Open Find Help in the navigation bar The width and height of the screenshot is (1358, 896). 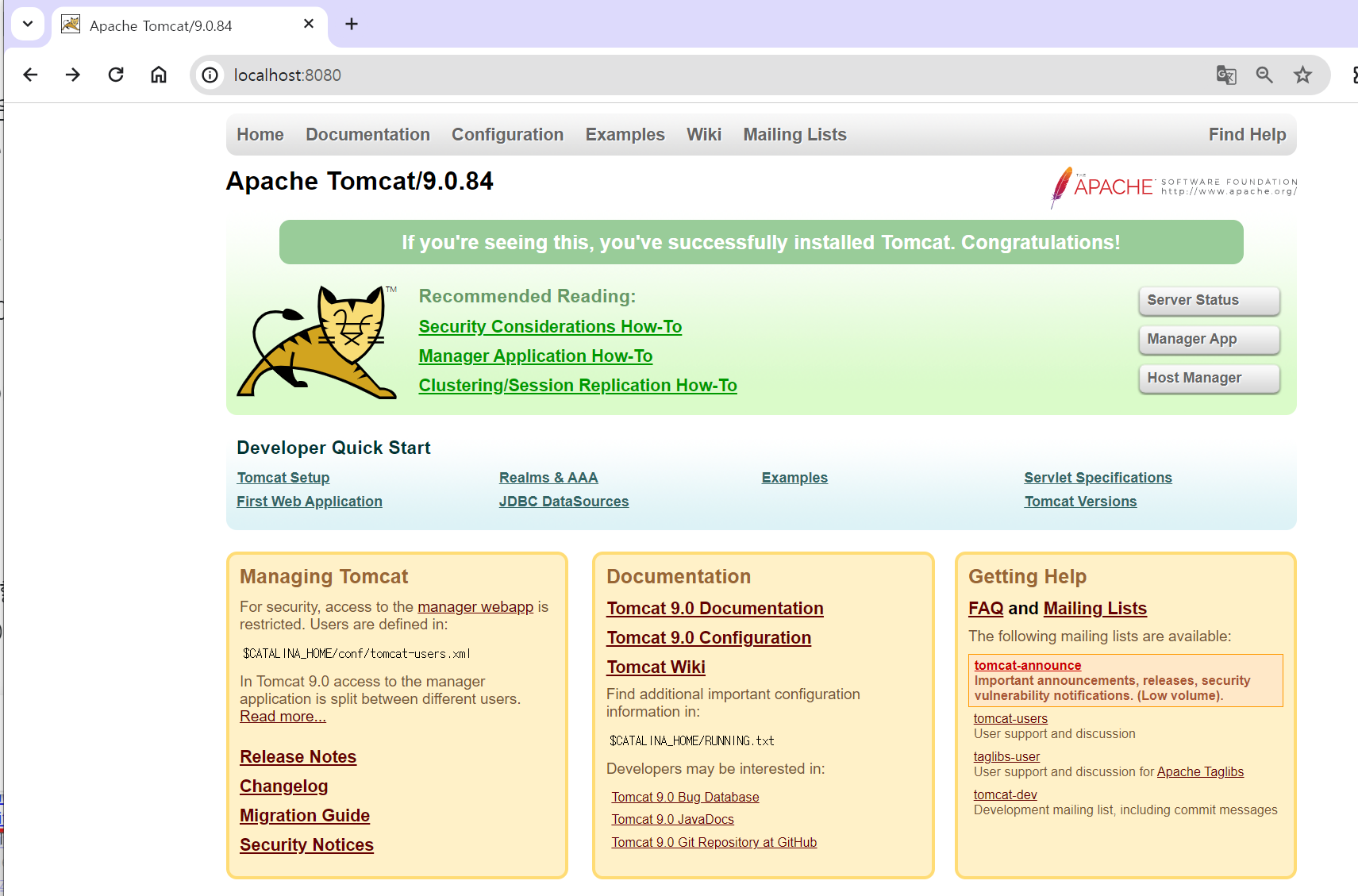coord(1248,135)
